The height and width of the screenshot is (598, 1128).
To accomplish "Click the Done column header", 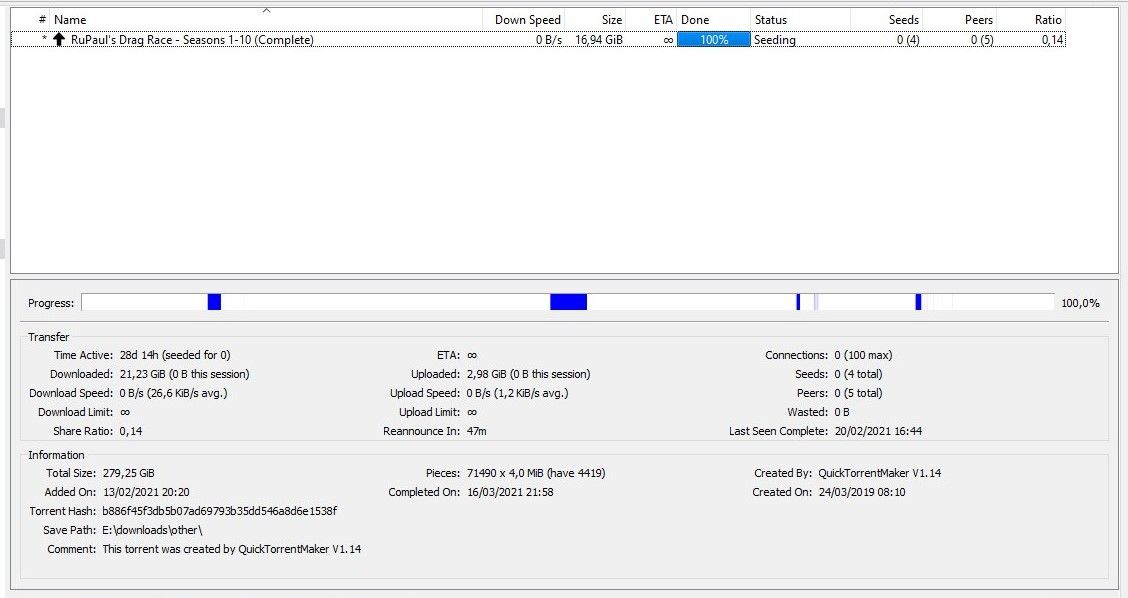I will 695,20.
